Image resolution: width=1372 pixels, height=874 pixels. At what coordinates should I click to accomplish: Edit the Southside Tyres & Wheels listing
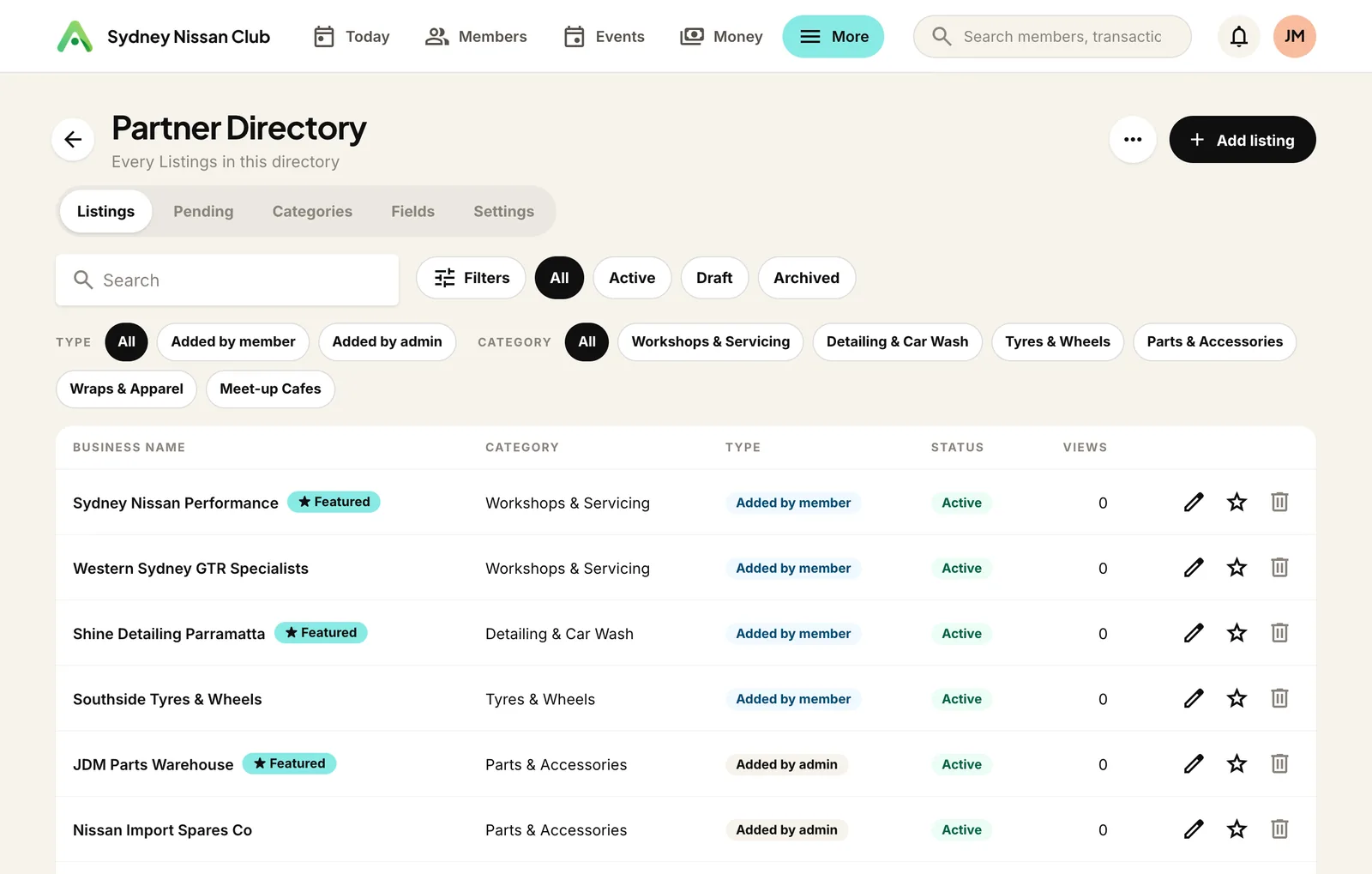click(x=1194, y=698)
